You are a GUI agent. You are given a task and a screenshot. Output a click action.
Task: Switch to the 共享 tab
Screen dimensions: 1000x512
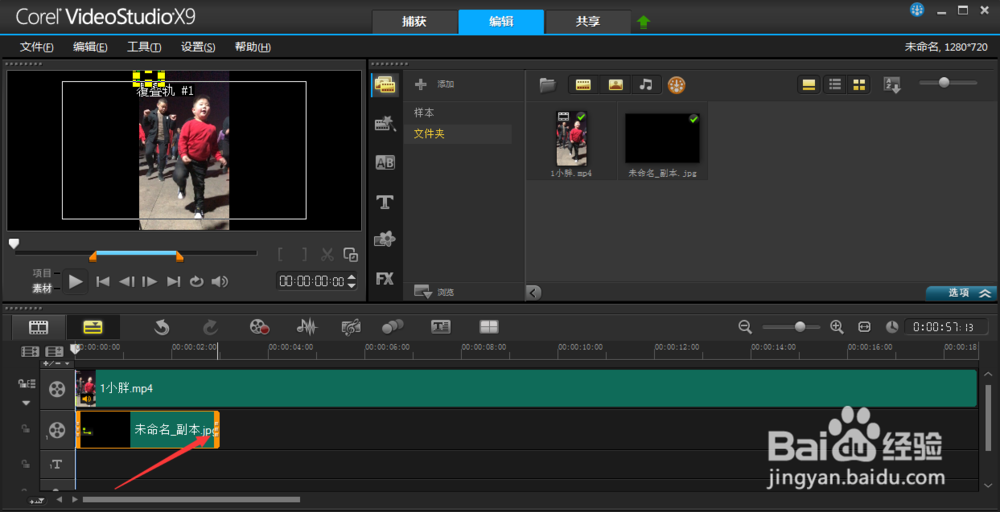[x=587, y=22]
